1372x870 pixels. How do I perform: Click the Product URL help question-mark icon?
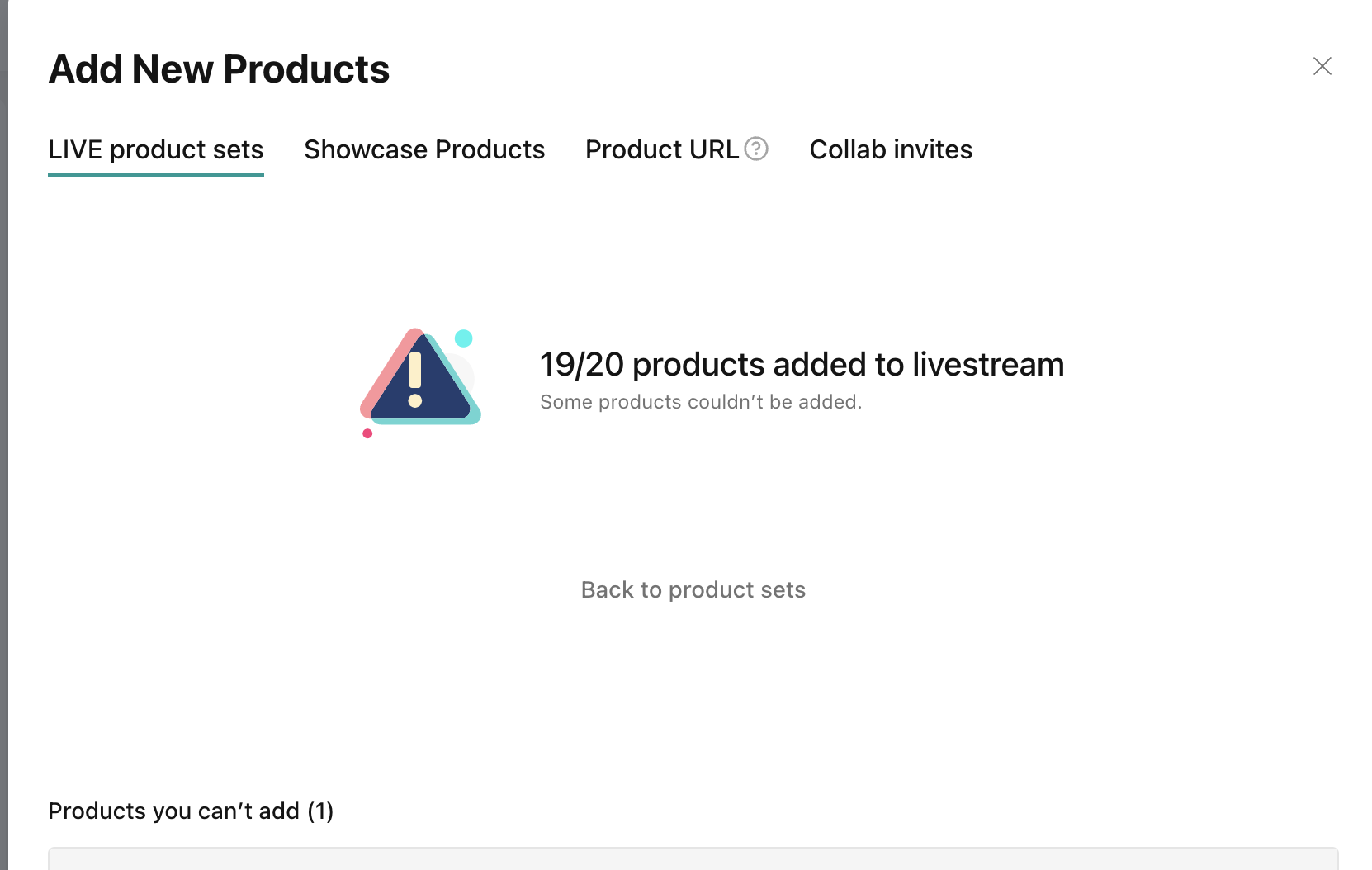click(755, 149)
